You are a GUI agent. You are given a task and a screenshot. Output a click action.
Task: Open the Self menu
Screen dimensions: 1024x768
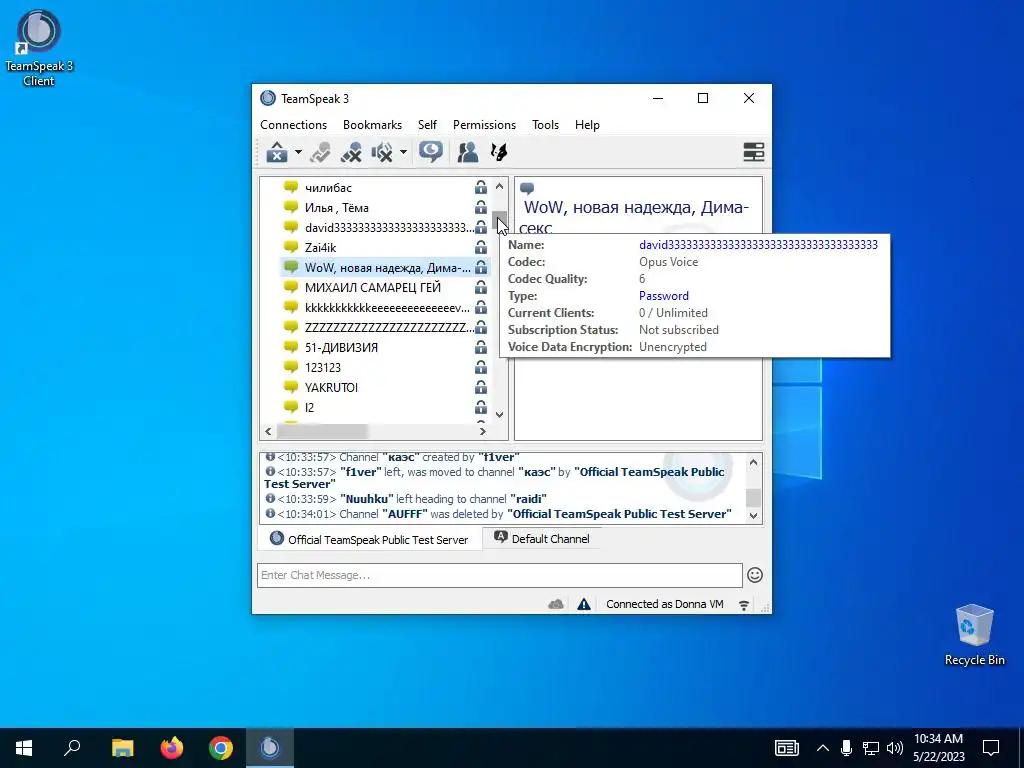point(427,125)
